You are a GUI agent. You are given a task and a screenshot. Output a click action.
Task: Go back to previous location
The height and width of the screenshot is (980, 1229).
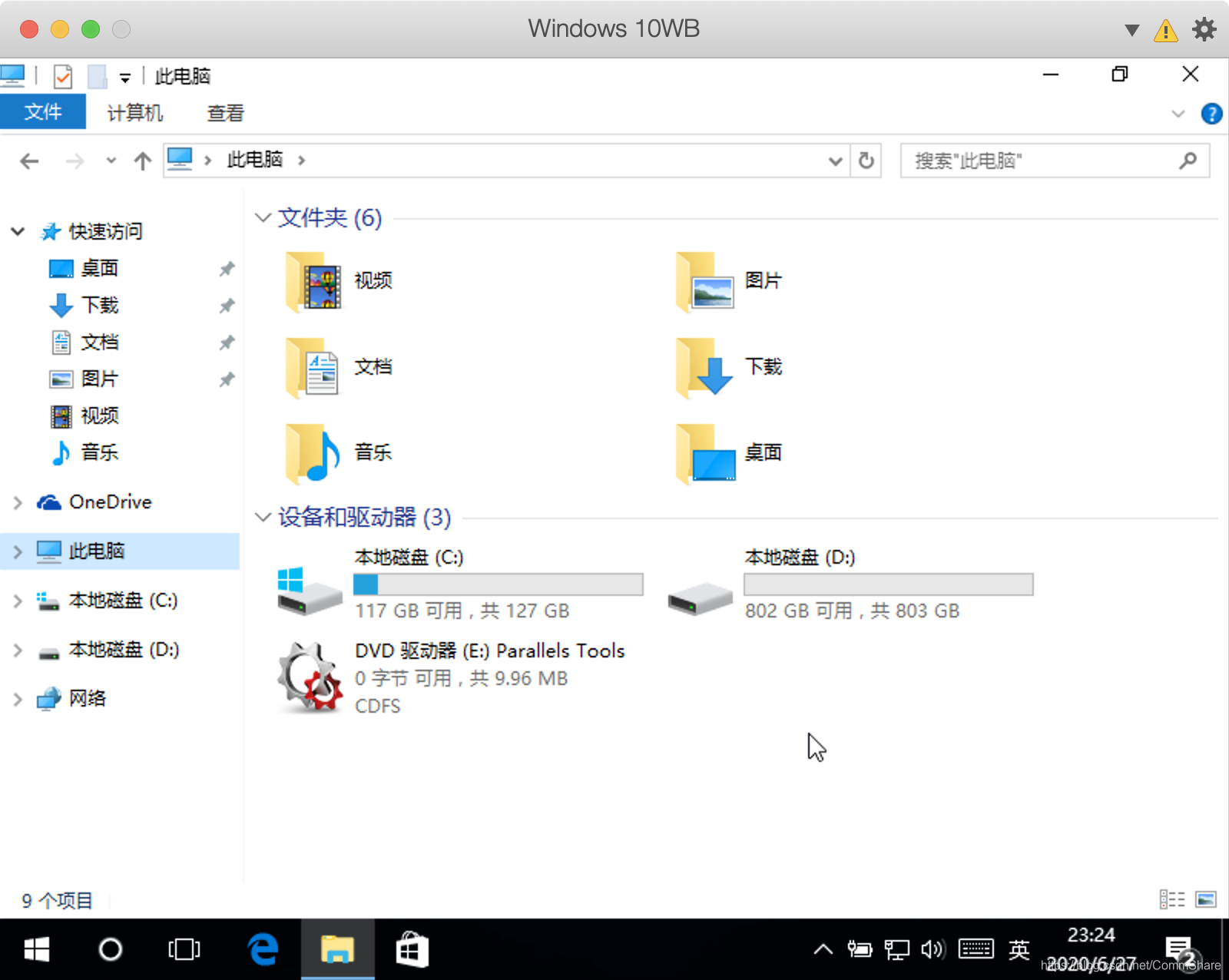[x=29, y=161]
